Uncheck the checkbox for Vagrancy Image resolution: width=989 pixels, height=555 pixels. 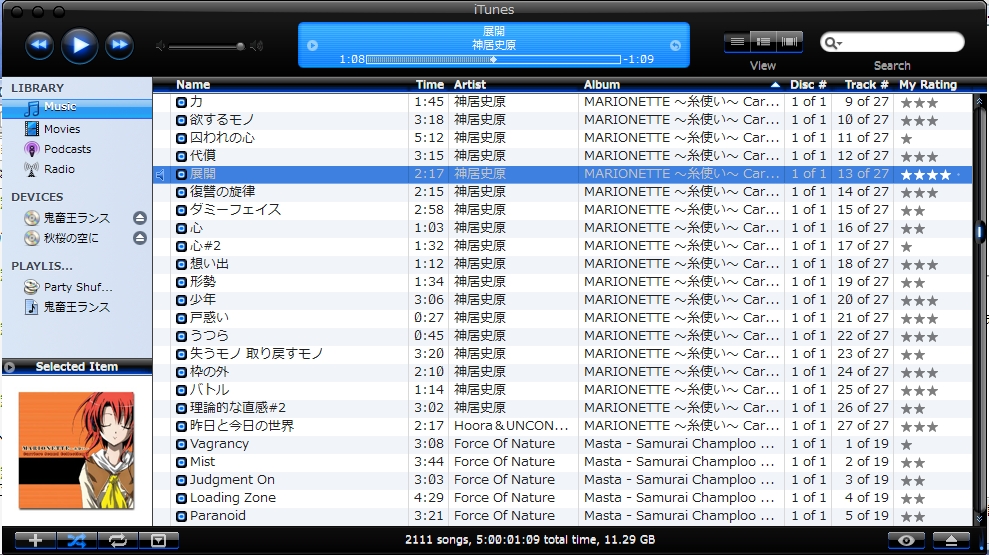181,444
